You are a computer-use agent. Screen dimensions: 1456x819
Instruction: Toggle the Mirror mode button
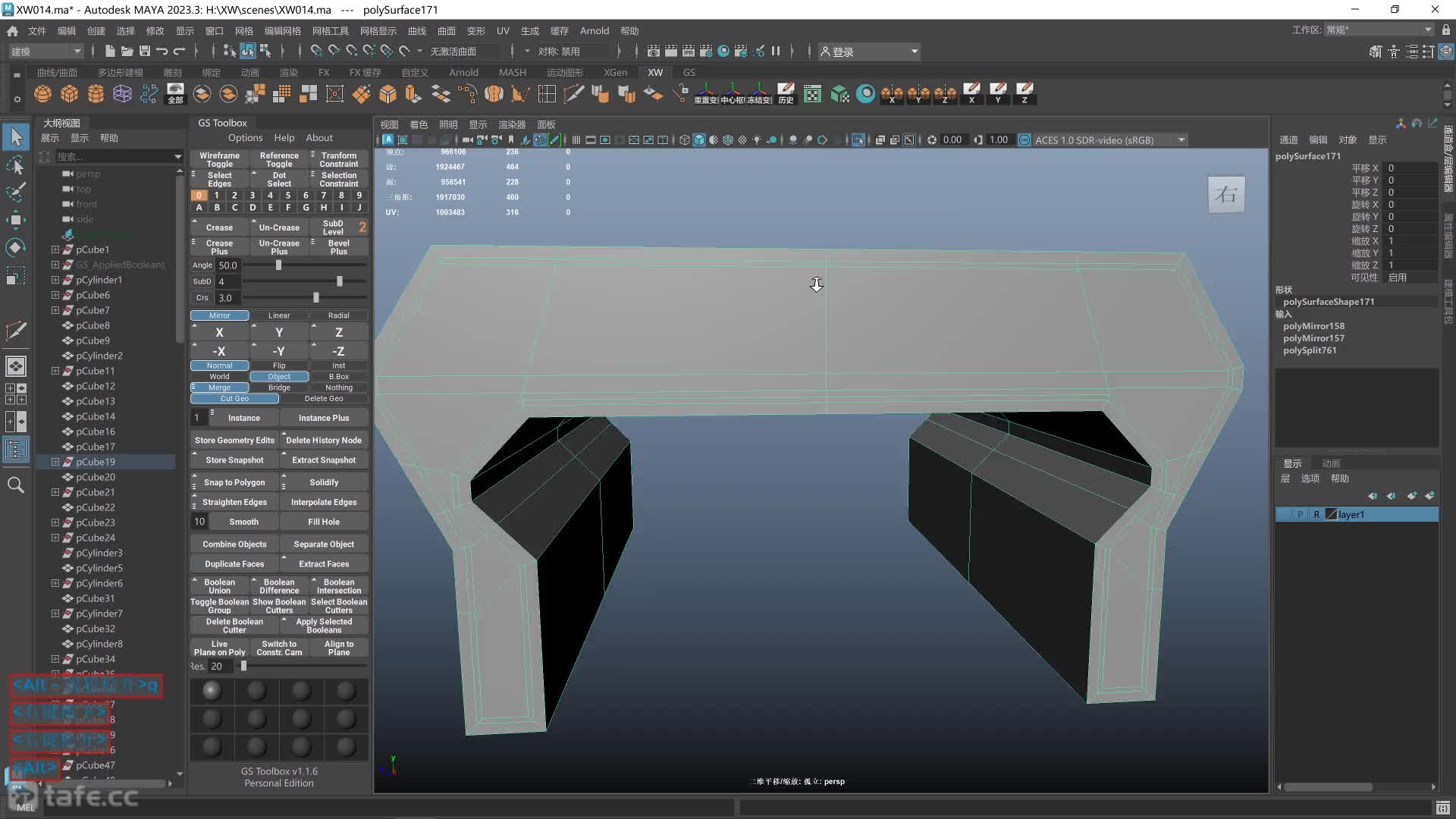tap(219, 315)
